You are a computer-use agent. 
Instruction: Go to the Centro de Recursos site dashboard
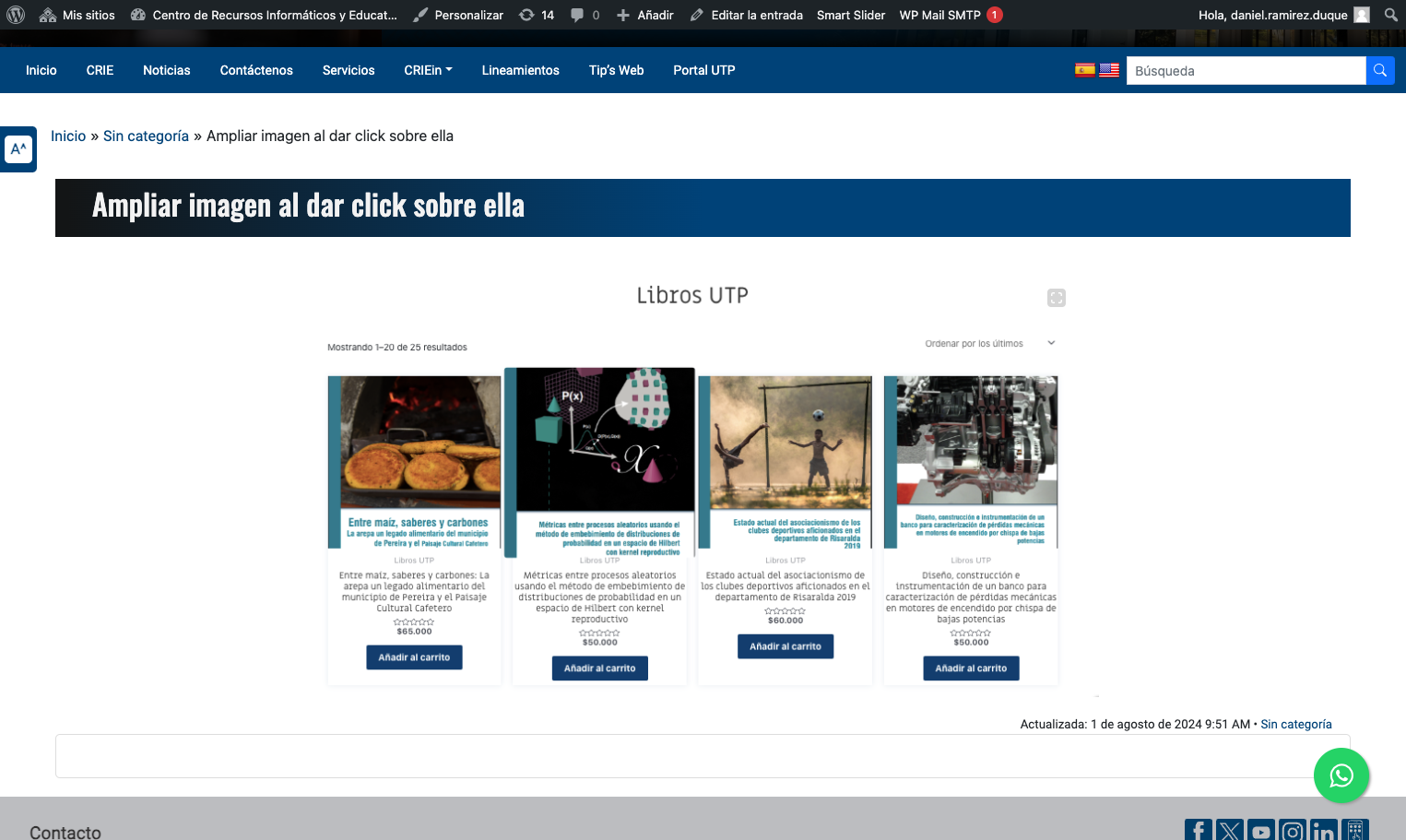pos(264,15)
